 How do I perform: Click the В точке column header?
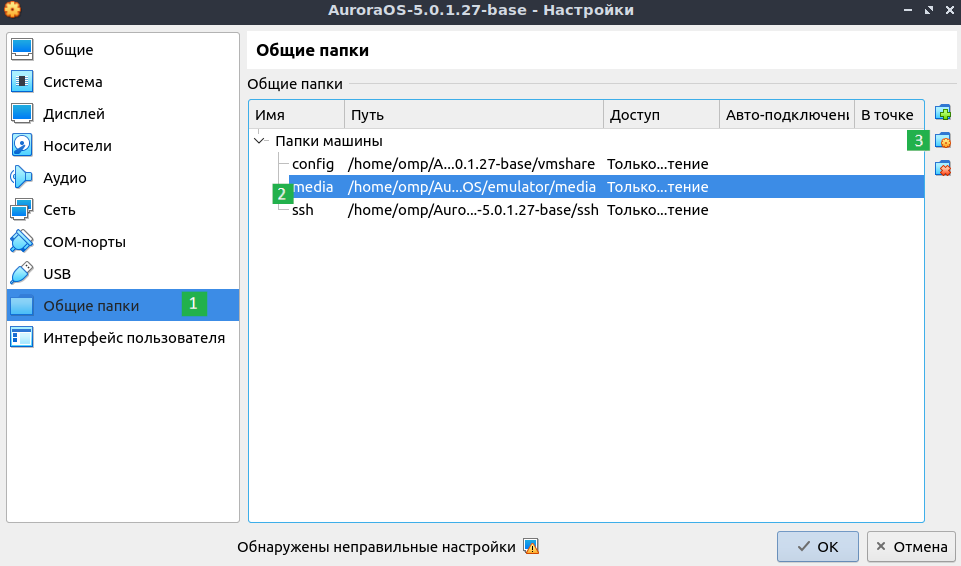click(x=889, y=115)
